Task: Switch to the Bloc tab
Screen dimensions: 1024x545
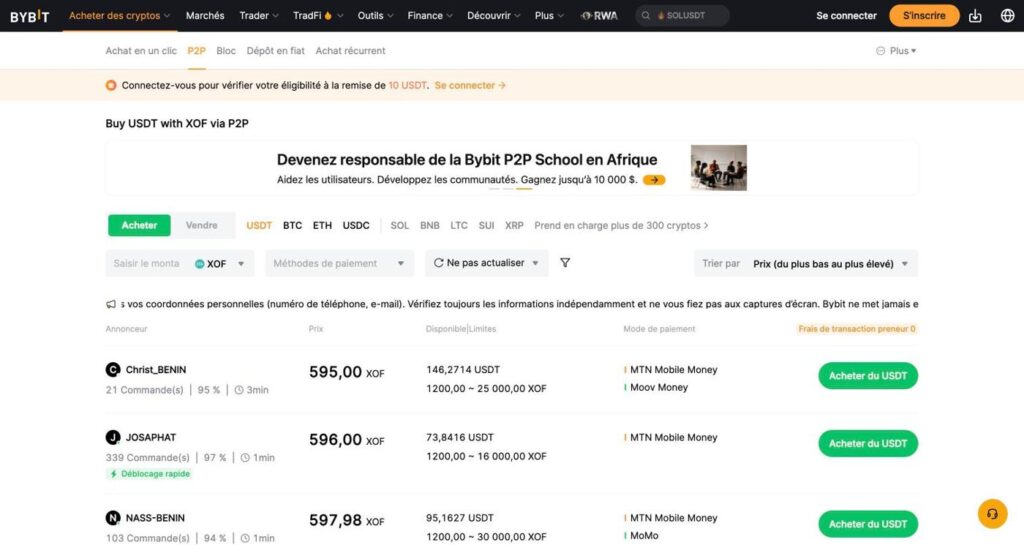Action: (226, 51)
